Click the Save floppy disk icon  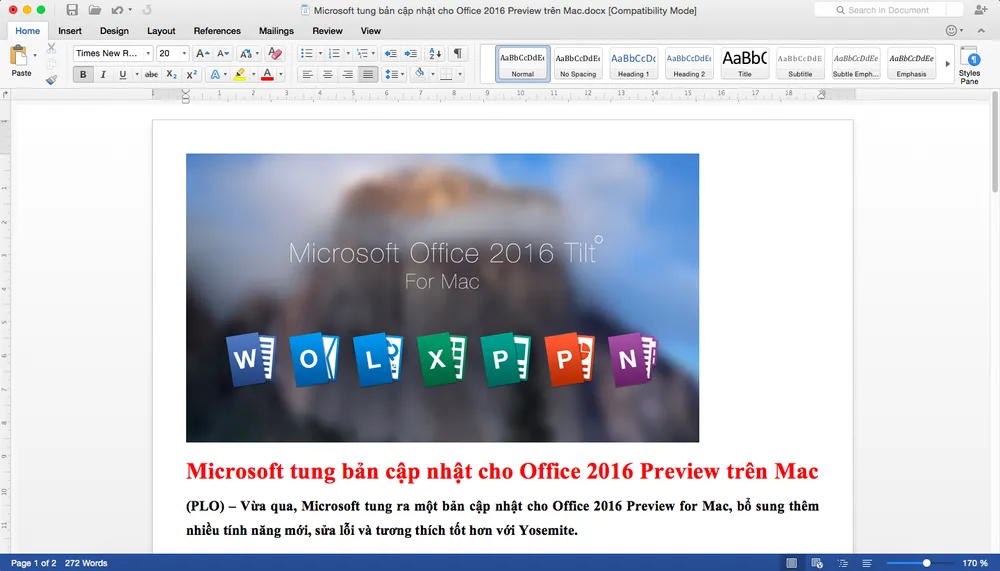click(72, 10)
